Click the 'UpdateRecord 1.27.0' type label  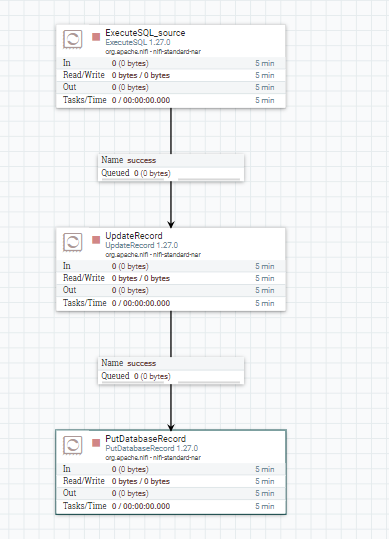tap(142, 245)
